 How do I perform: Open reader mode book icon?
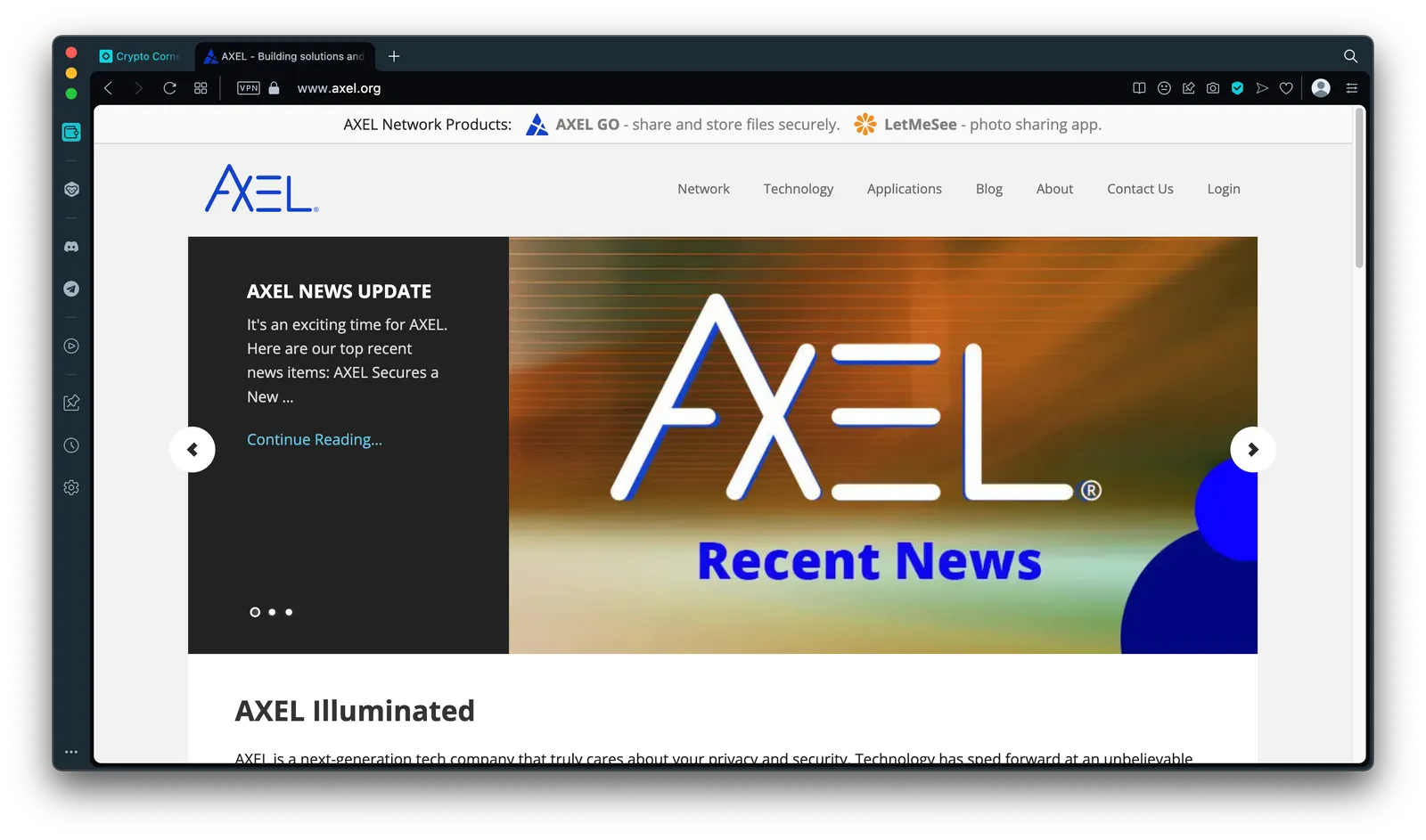[1139, 88]
